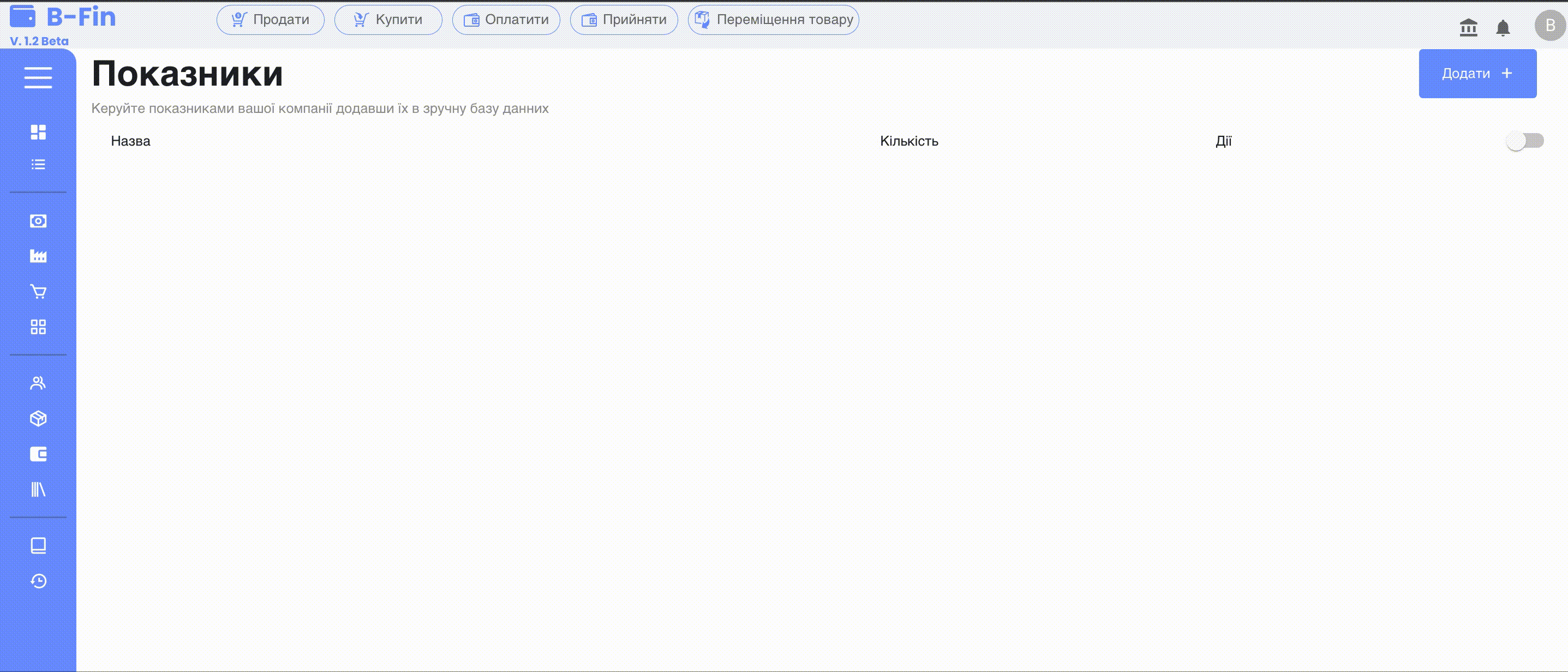The width and height of the screenshot is (1568, 672).
Task: Click the Назва column header
Action: 130,141
